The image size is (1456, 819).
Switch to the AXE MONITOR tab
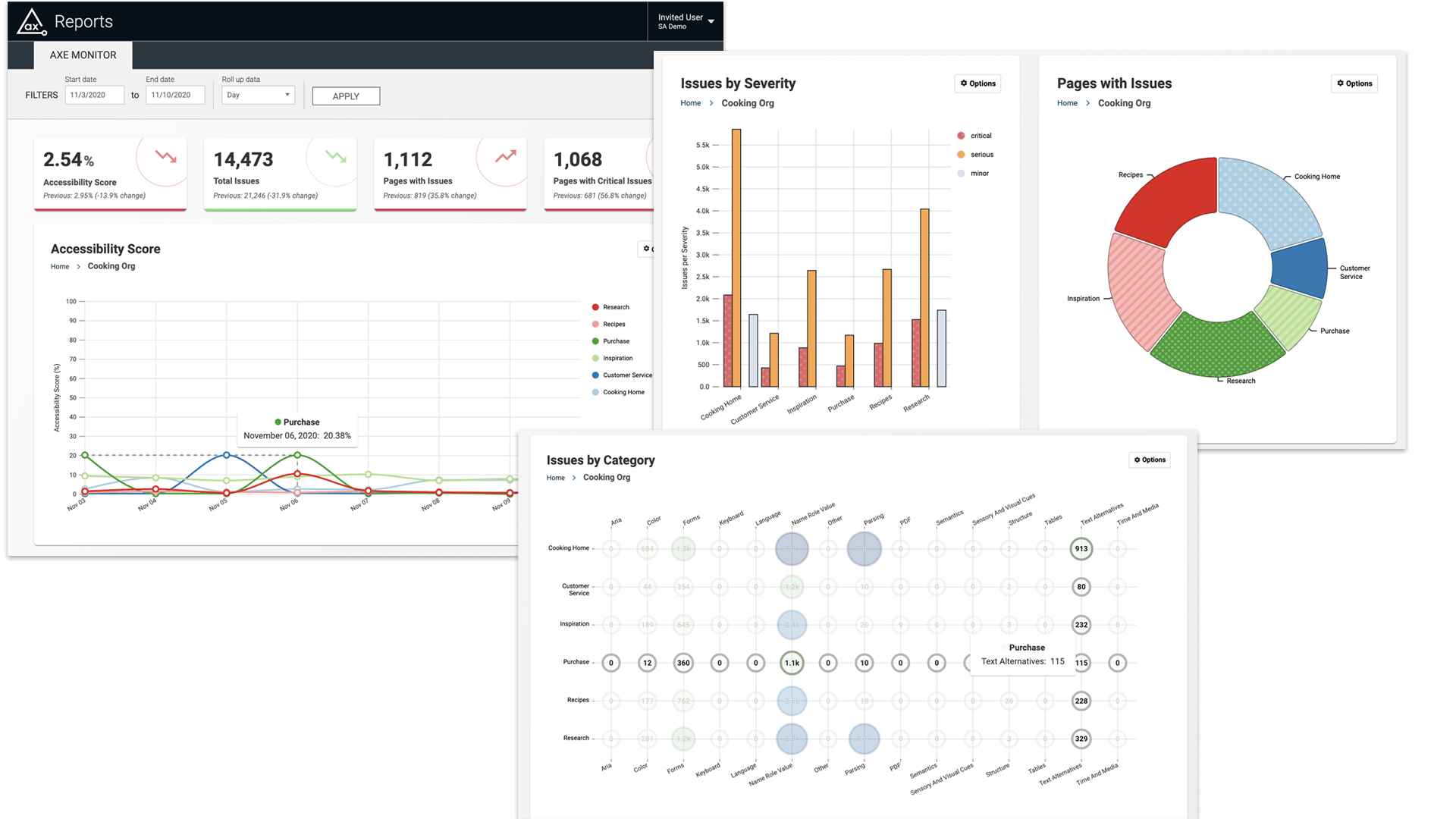click(82, 55)
